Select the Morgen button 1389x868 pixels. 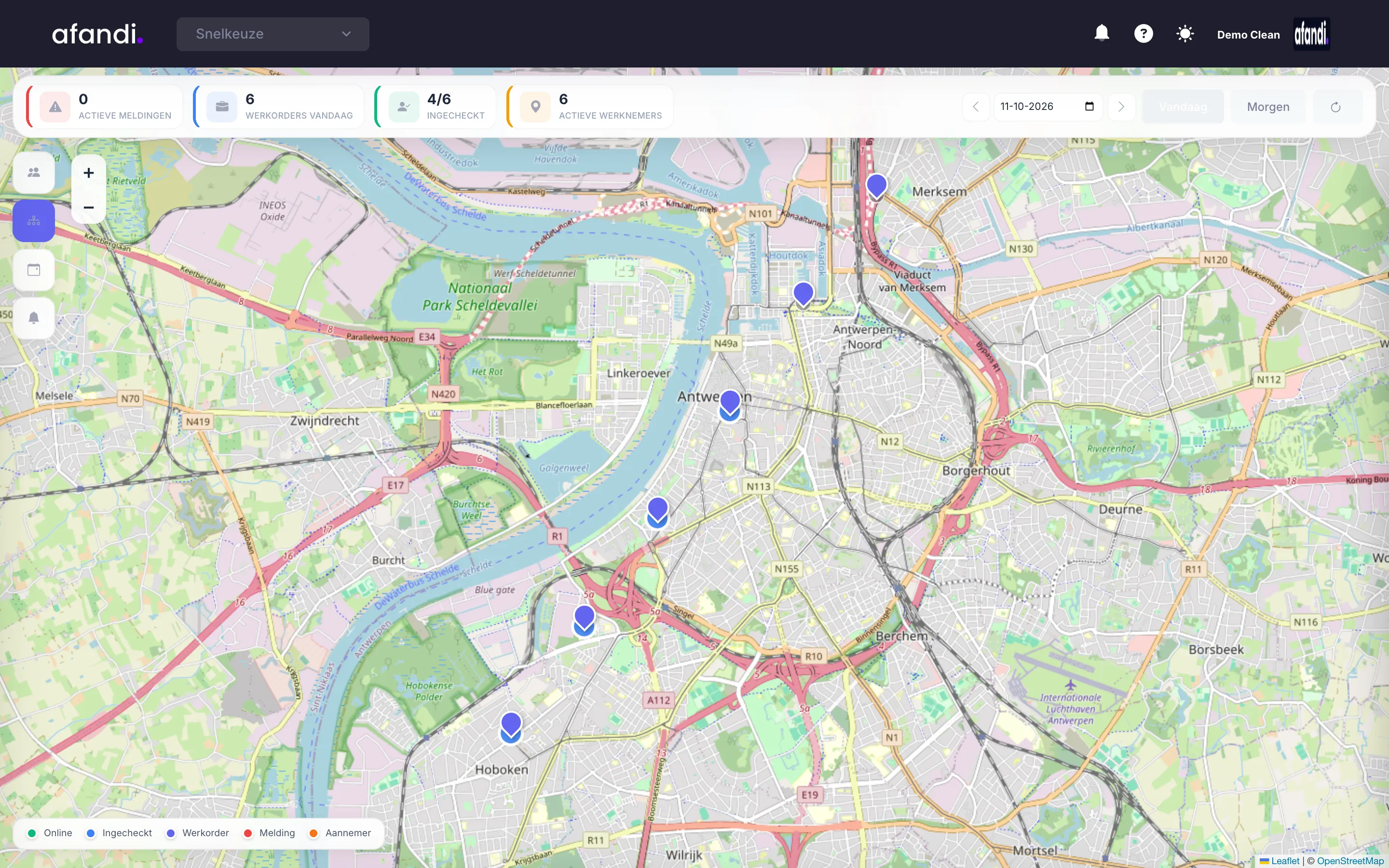(1268, 107)
